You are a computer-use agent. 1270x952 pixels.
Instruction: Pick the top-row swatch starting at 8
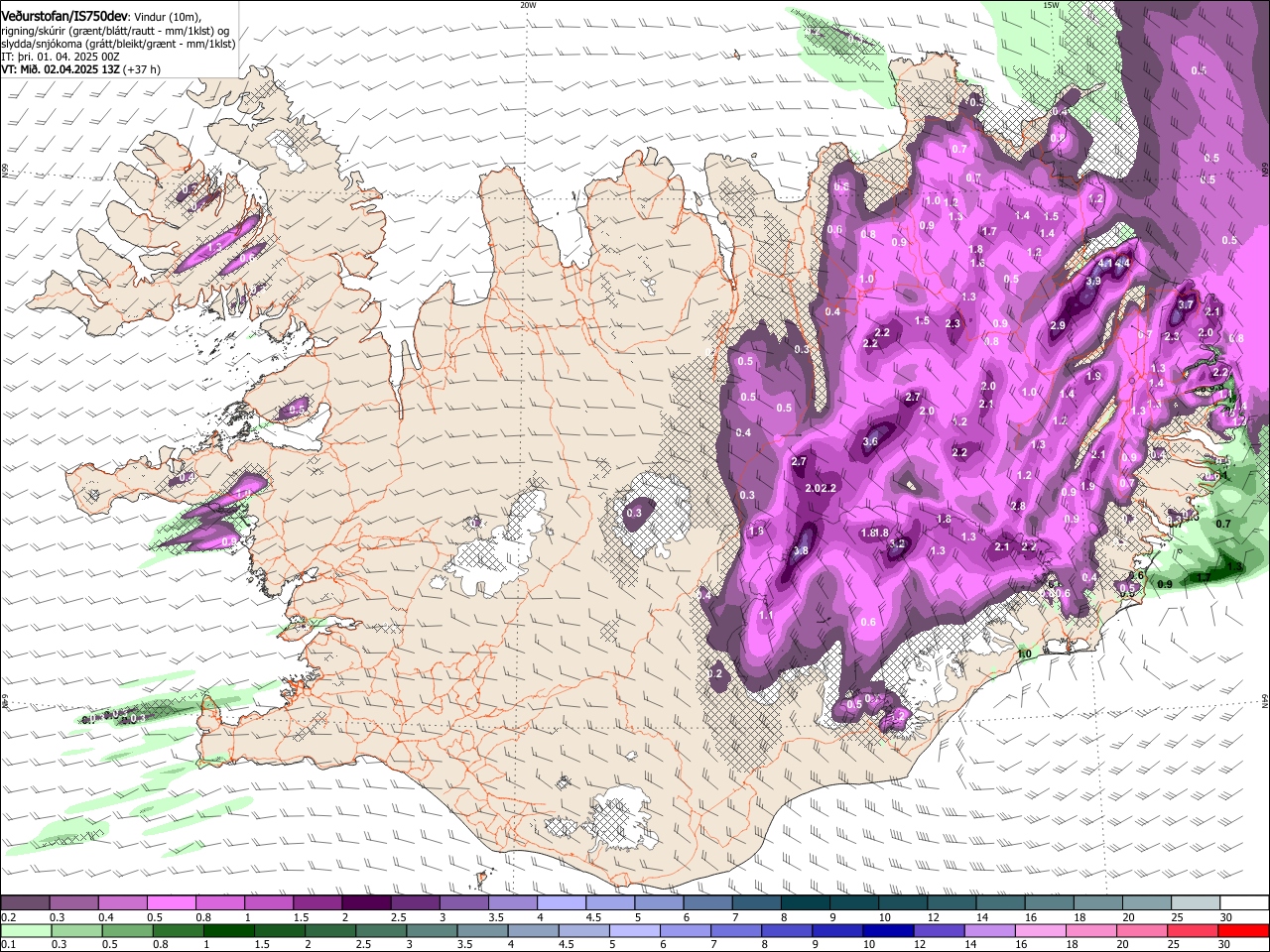806,903
